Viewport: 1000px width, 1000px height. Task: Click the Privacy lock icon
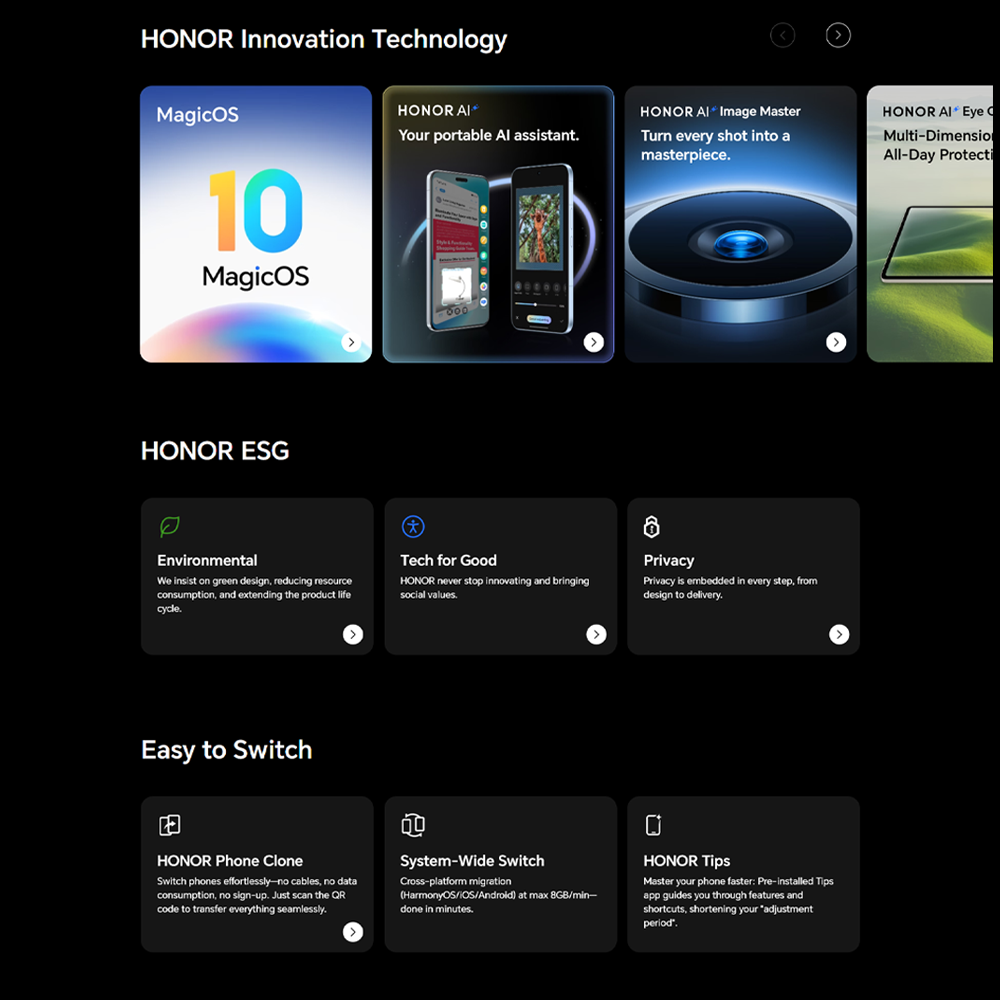(x=651, y=526)
